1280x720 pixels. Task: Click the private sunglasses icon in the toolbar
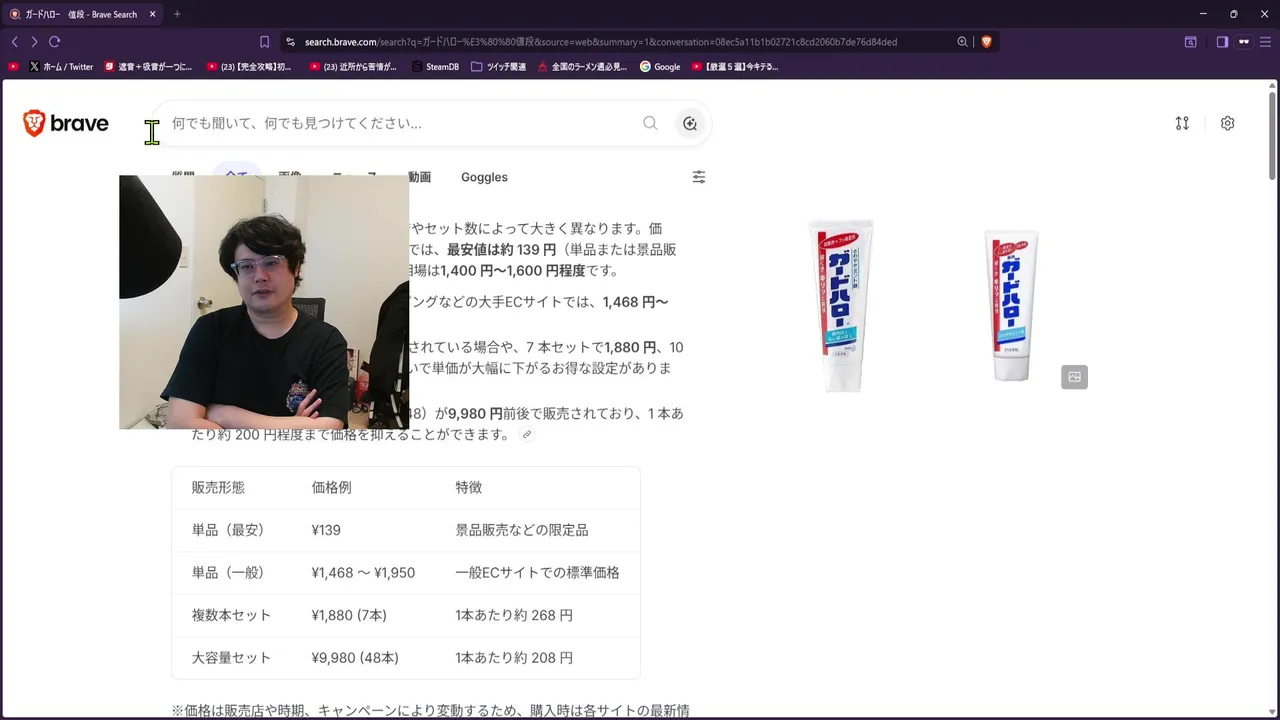click(x=1244, y=42)
